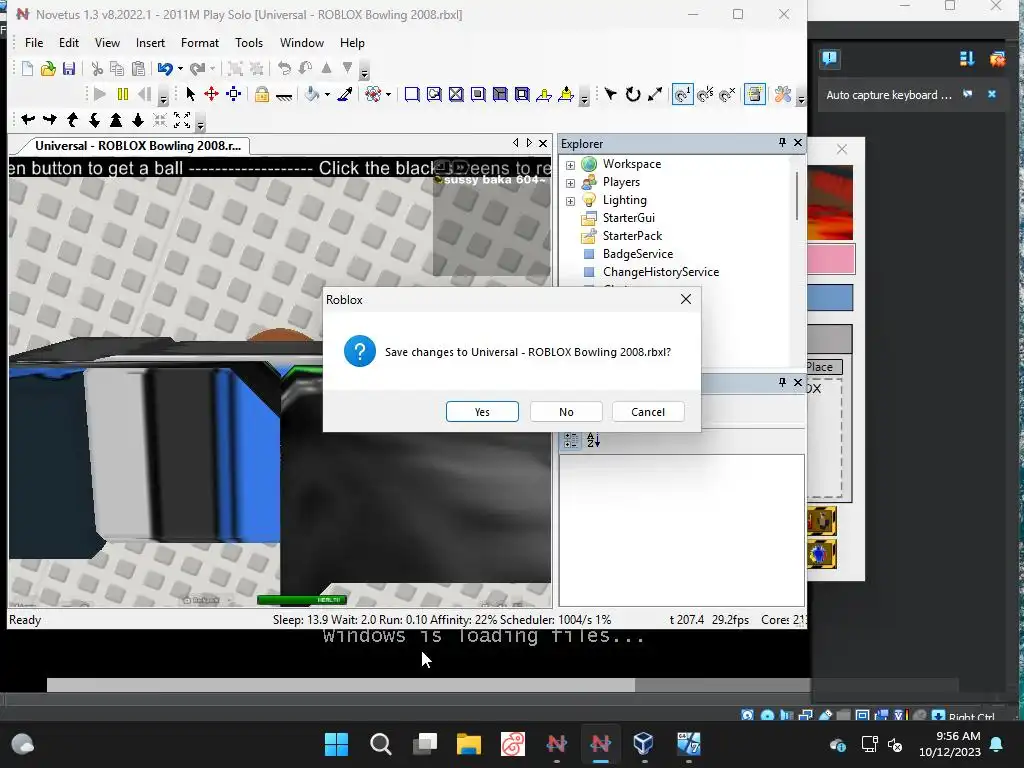The height and width of the screenshot is (768, 1024).
Task: Click Cancel in the Roblox dialog
Action: pyautogui.click(x=648, y=412)
